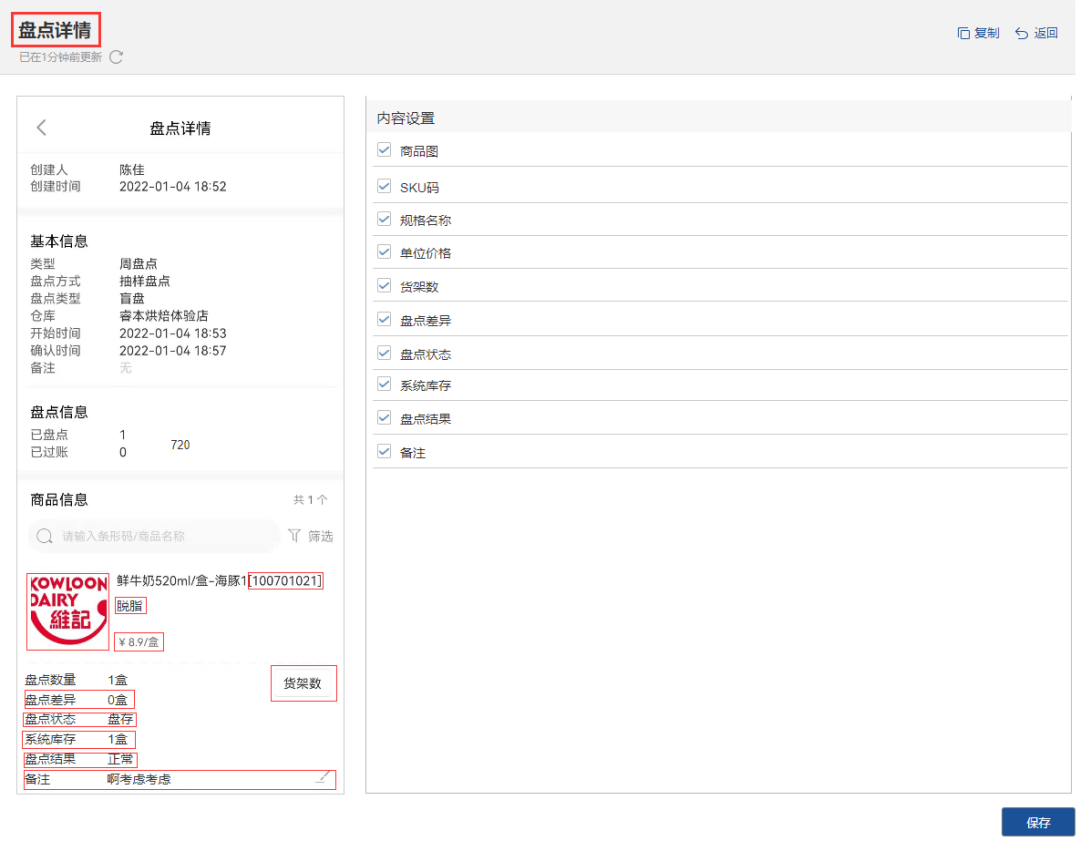
Task: Click the Kowloon Dairy product image
Action: pyautogui.click(x=67, y=611)
